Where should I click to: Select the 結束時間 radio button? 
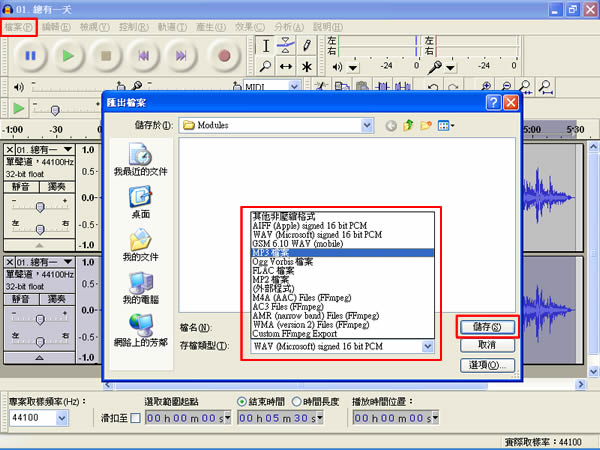pos(241,402)
